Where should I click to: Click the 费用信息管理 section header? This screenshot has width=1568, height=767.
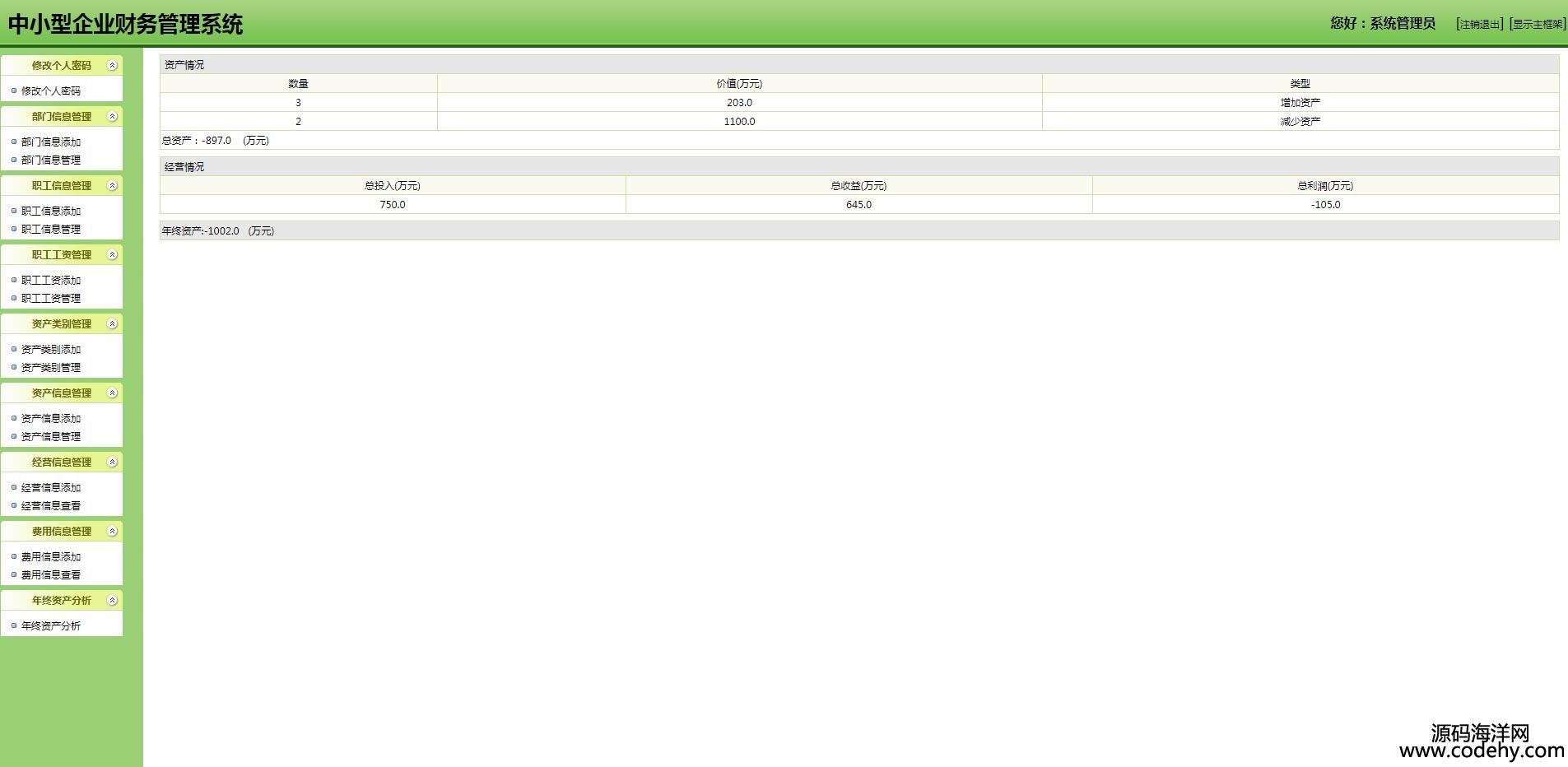click(62, 532)
